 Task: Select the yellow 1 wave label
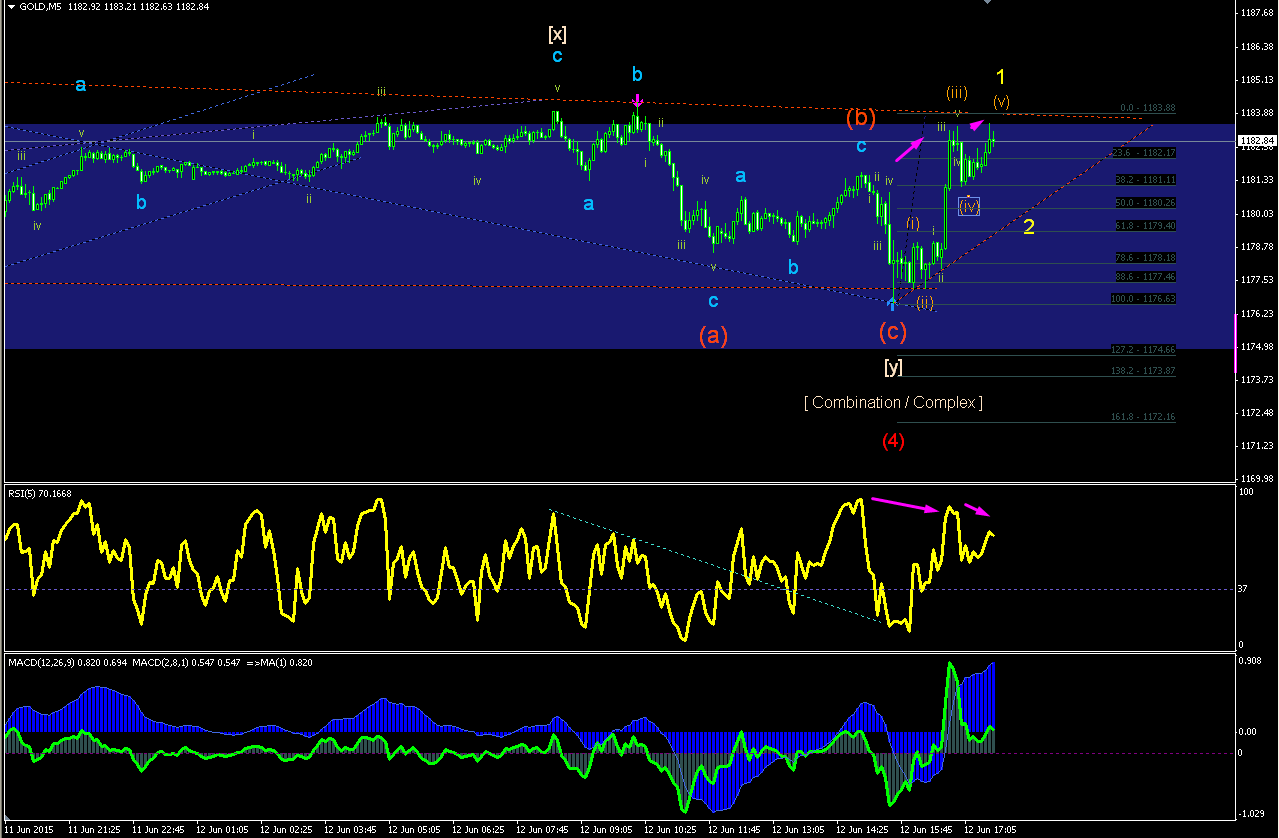(x=1001, y=76)
